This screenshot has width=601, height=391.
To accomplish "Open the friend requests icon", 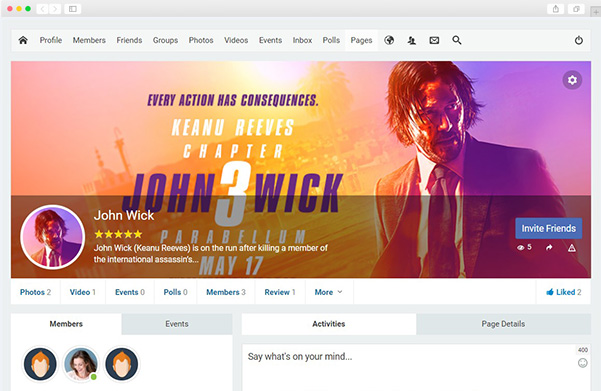I will (412, 40).
